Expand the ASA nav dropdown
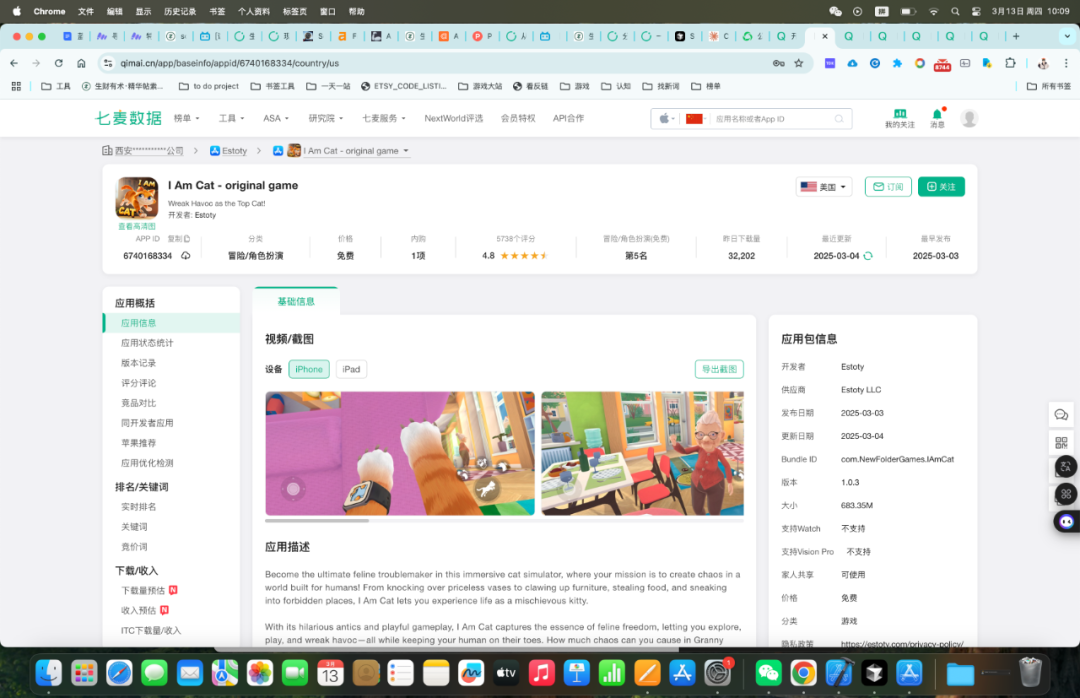 pos(276,119)
